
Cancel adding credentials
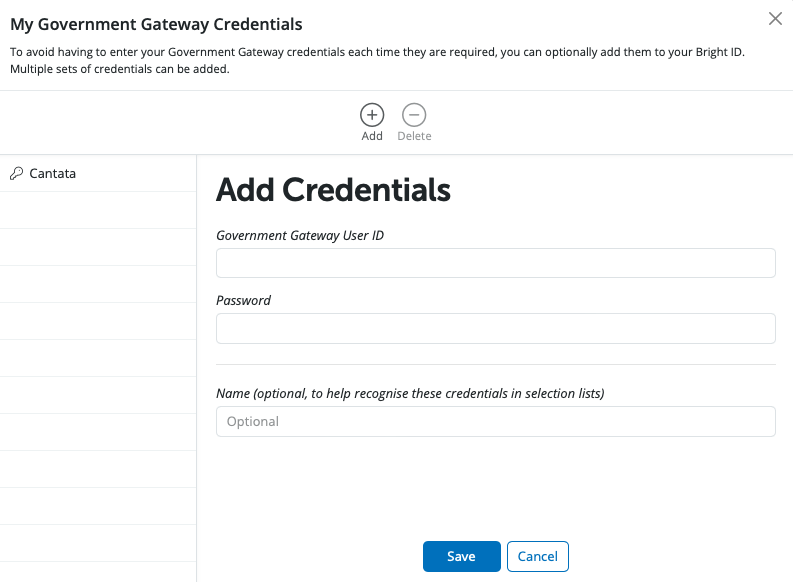[538, 556]
